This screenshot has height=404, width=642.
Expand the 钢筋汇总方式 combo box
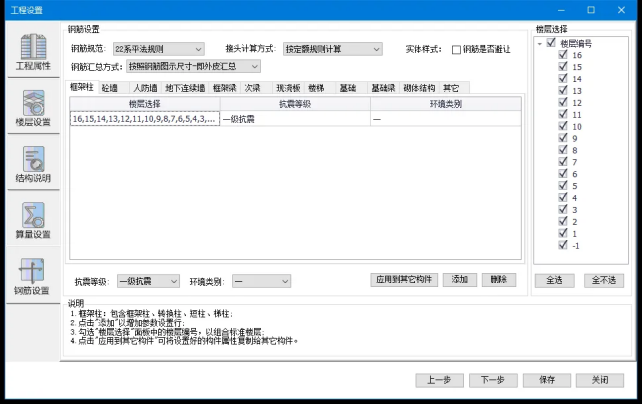coord(193,67)
